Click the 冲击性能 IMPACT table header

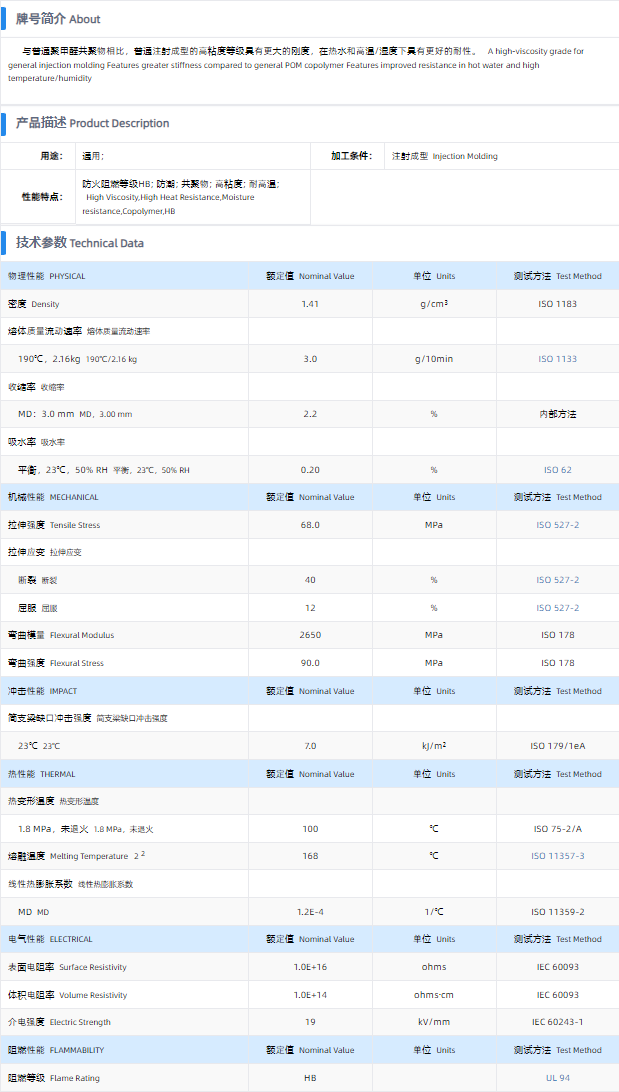[x=42, y=691]
